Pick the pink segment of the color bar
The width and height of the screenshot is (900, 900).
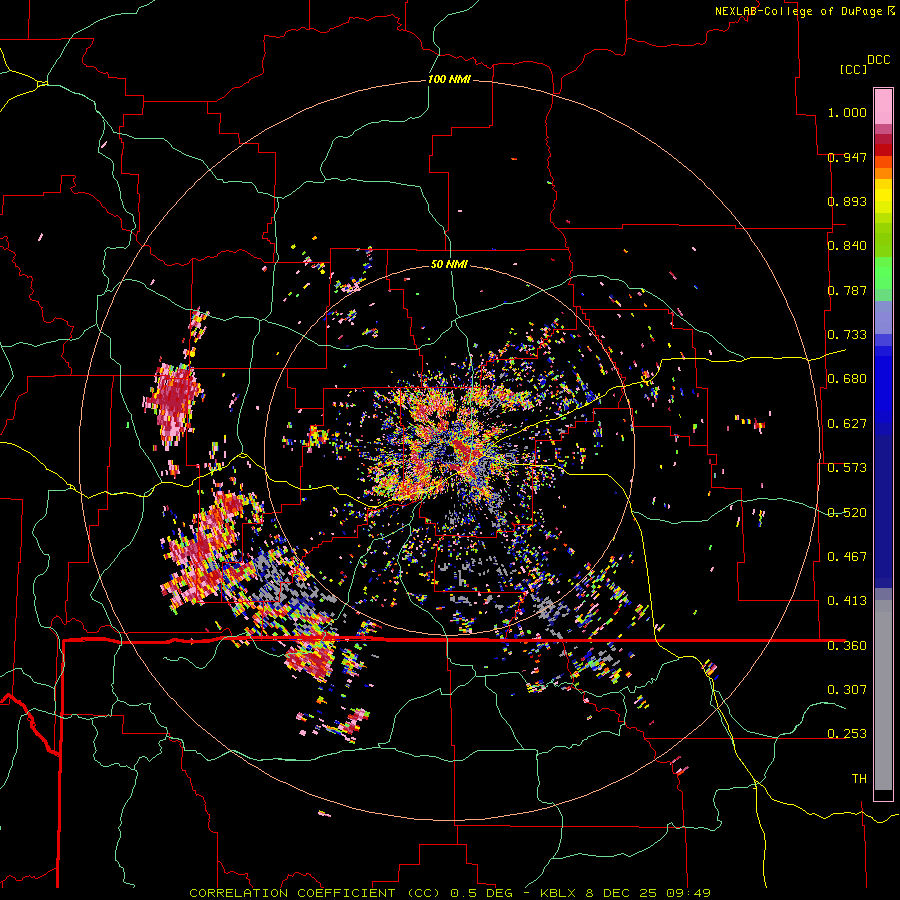(883, 106)
